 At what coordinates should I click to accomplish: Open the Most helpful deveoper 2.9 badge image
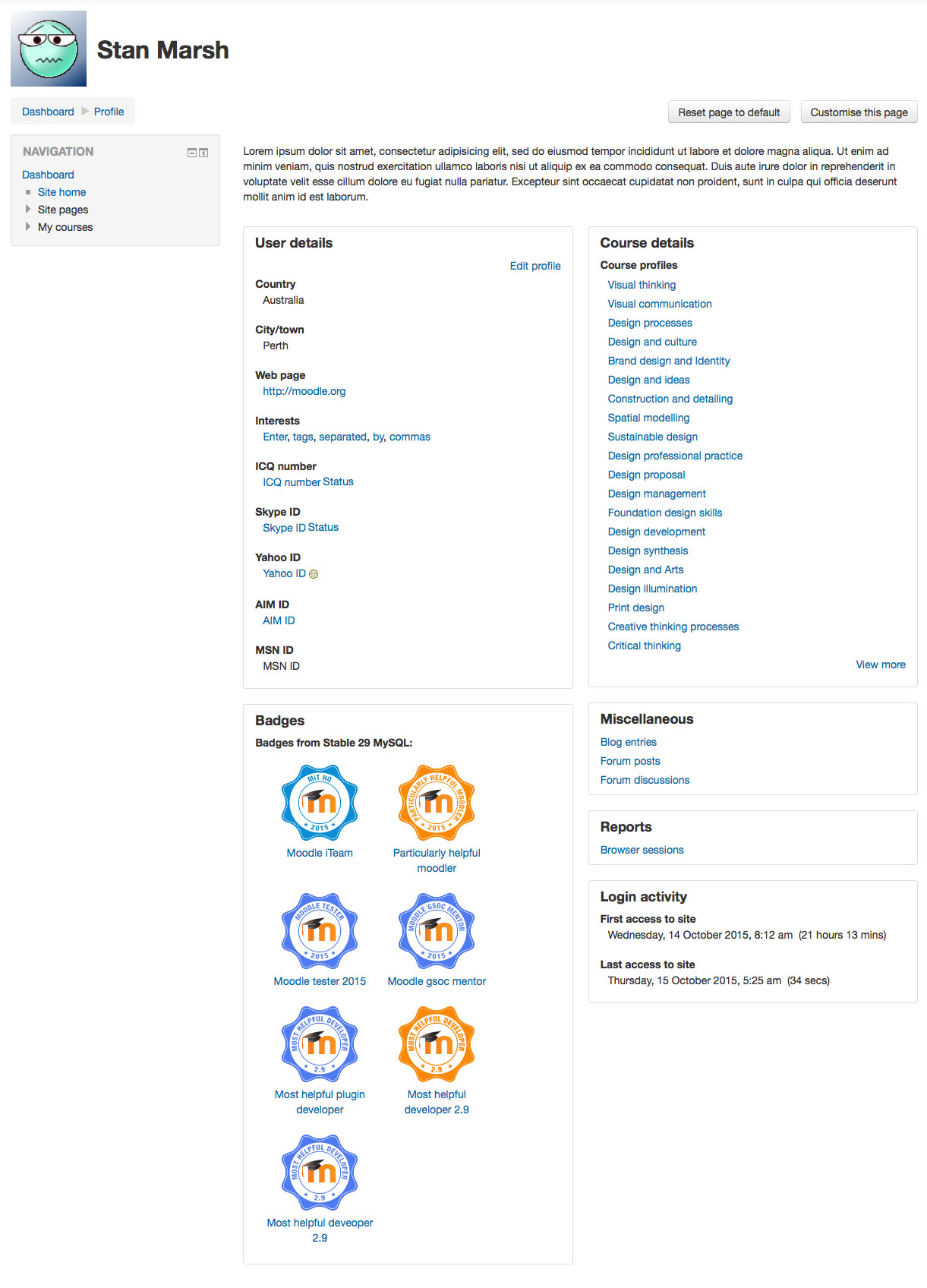[x=320, y=1173]
